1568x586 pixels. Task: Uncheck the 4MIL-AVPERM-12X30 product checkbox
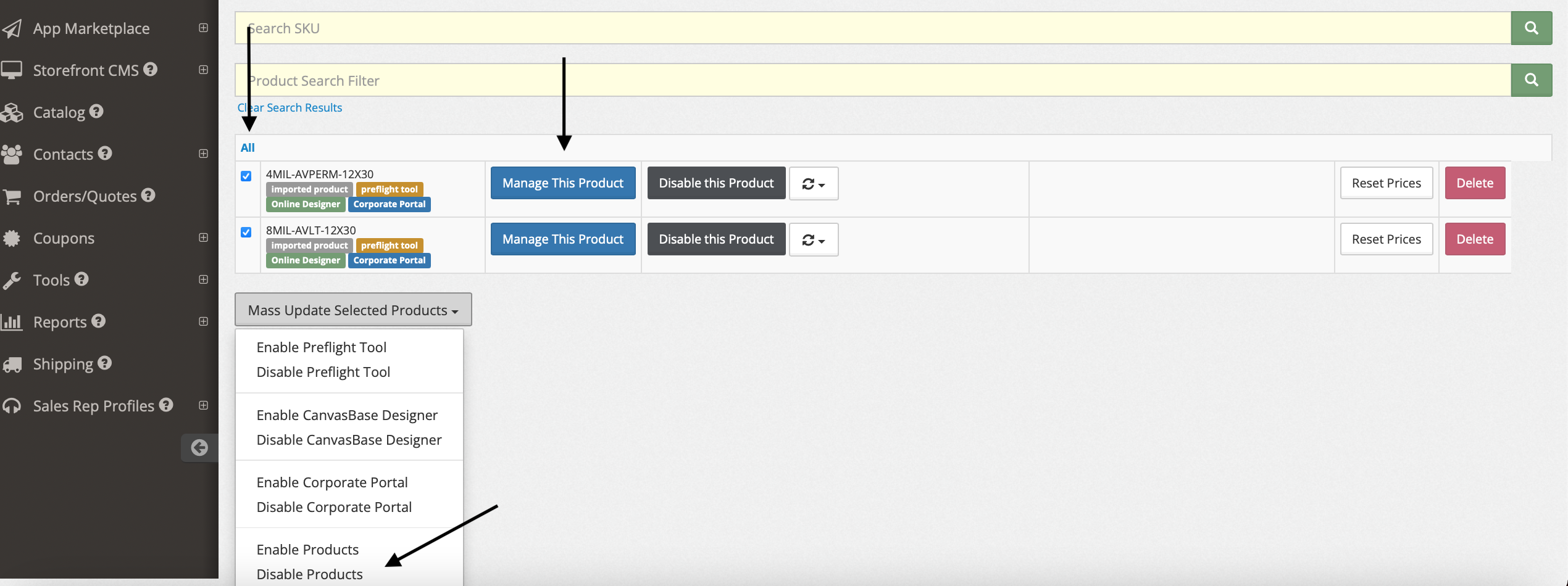pyautogui.click(x=246, y=176)
